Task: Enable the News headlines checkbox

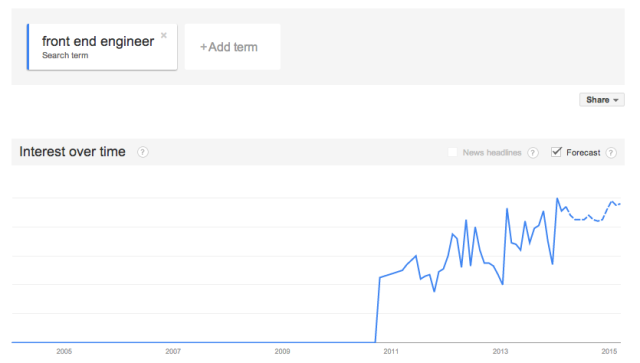Action: 452,152
